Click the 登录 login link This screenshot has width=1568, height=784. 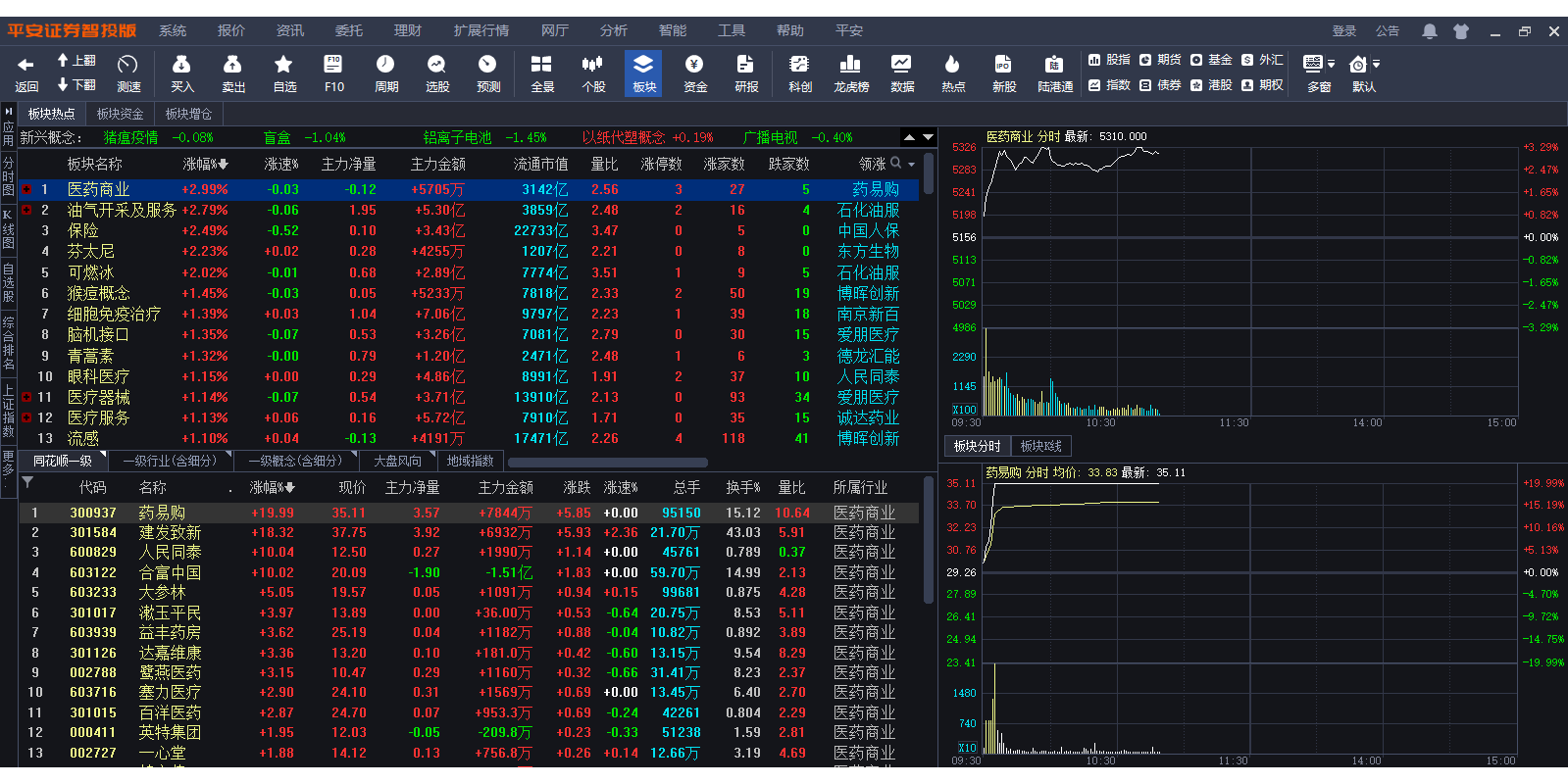coord(1343,31)
